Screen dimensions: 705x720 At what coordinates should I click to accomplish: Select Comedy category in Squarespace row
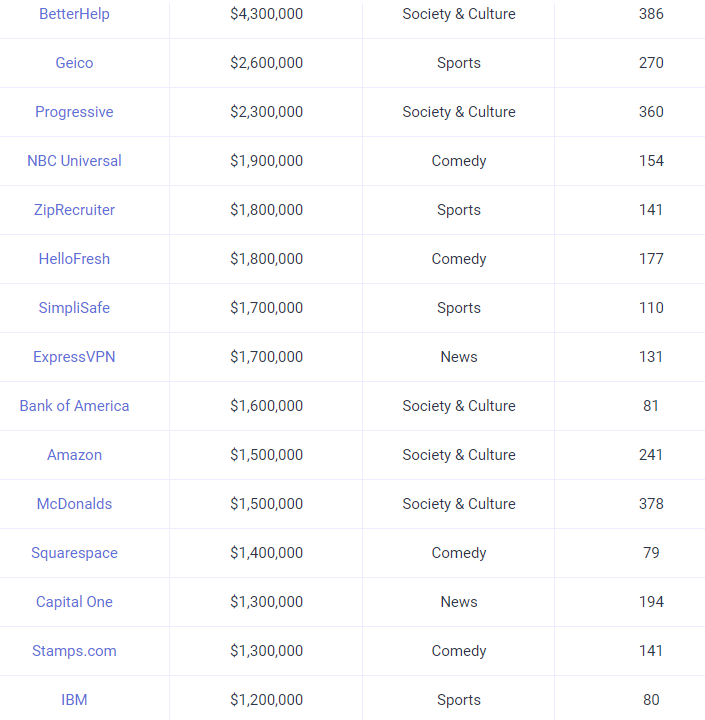coord(459,553)
